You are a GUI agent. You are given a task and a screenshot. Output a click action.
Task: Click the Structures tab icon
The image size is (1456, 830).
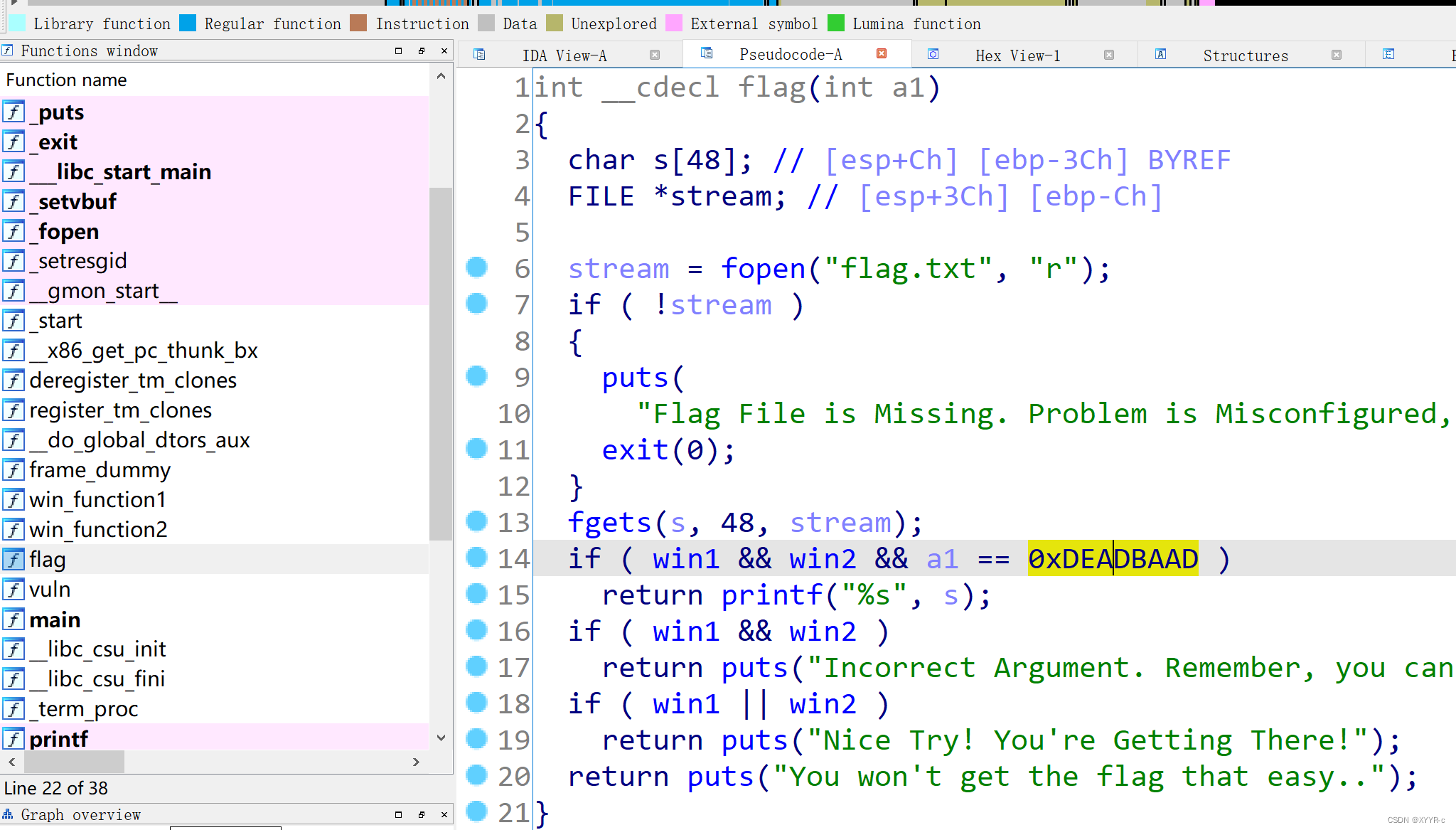1160,55
